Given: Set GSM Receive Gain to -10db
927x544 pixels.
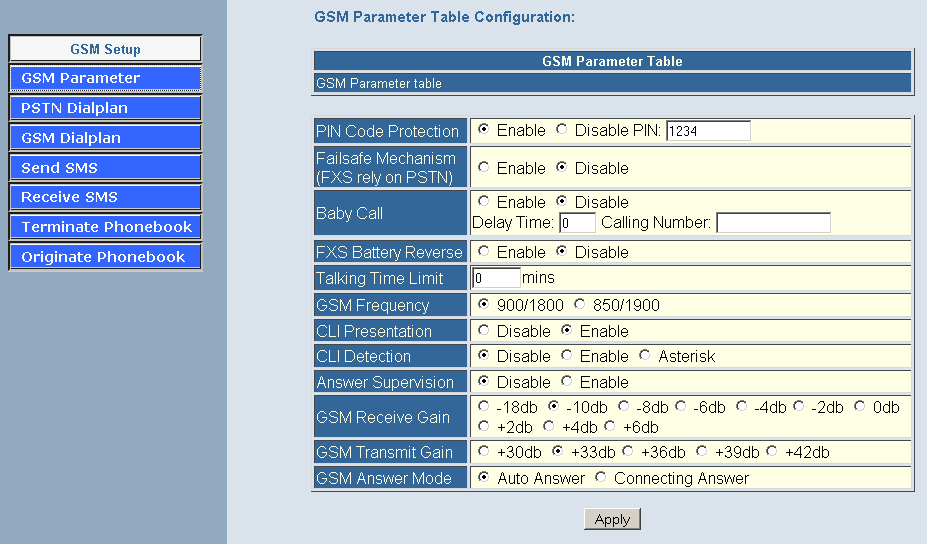Looking at the screenshot, I should [553, 406].
